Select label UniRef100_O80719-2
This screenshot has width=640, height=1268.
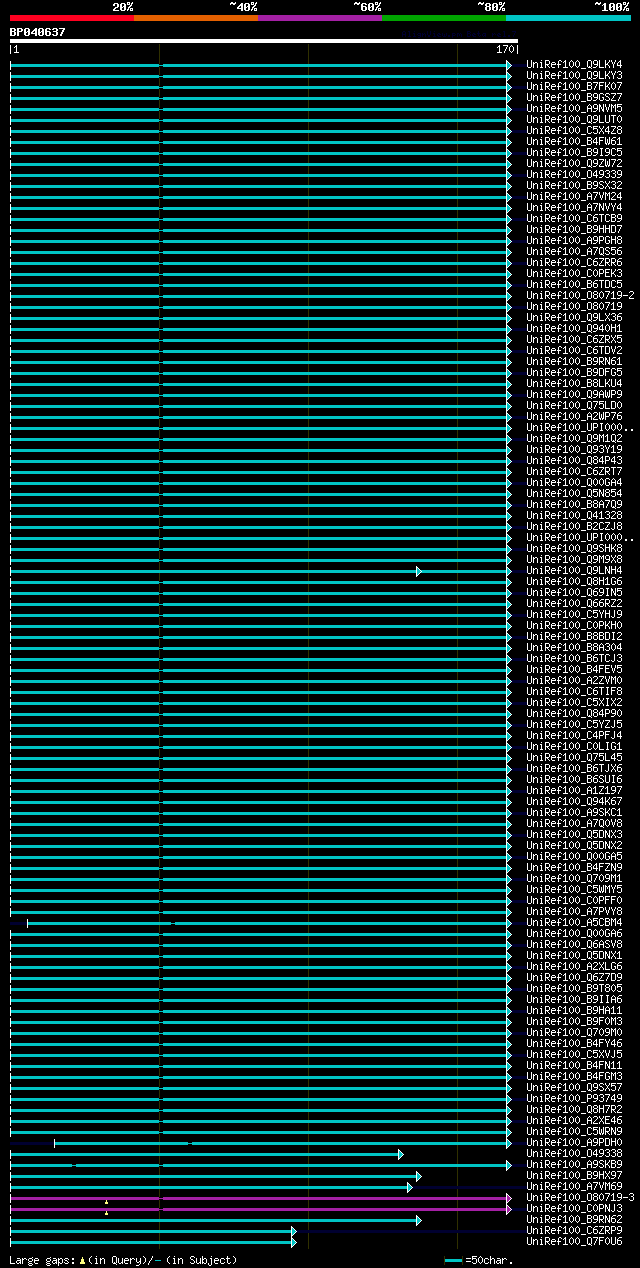pos(580,296)
